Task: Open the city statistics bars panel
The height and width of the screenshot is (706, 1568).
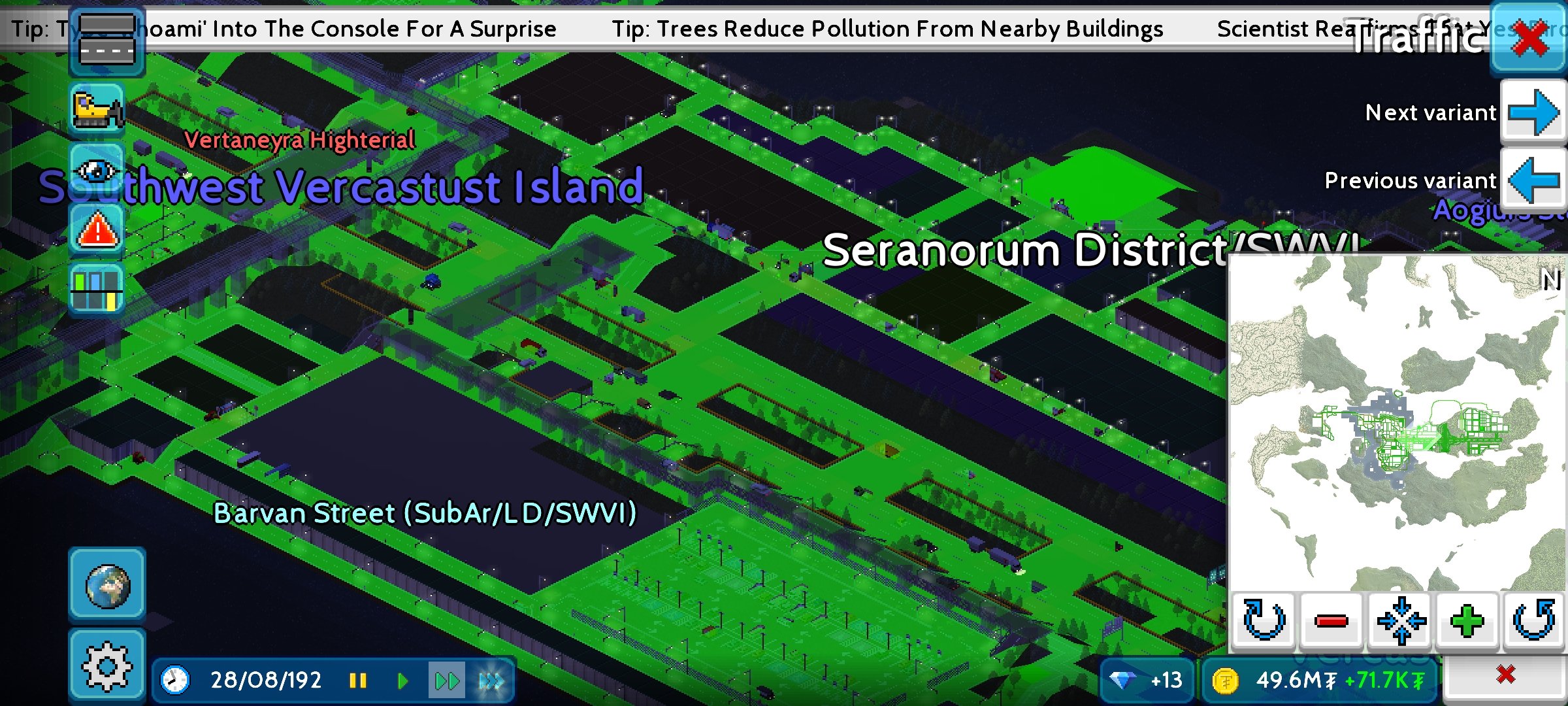Action: pyautogui.click(x=97, y=290)
